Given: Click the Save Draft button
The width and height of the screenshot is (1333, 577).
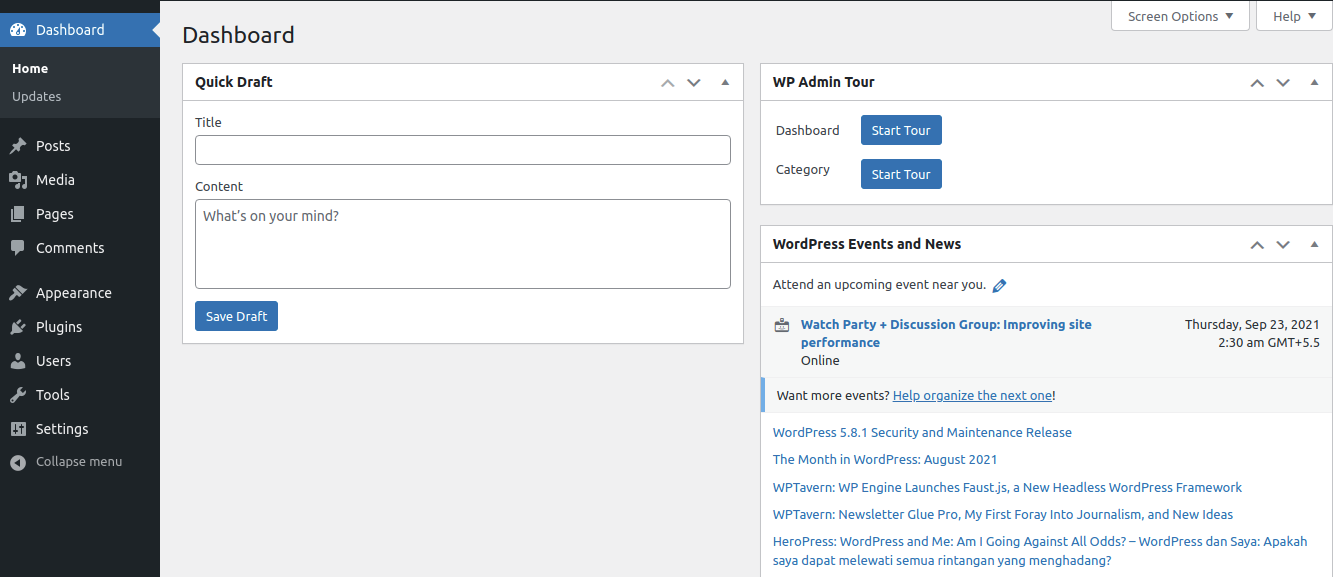Looking at the screenshot, I should (236, 316).
